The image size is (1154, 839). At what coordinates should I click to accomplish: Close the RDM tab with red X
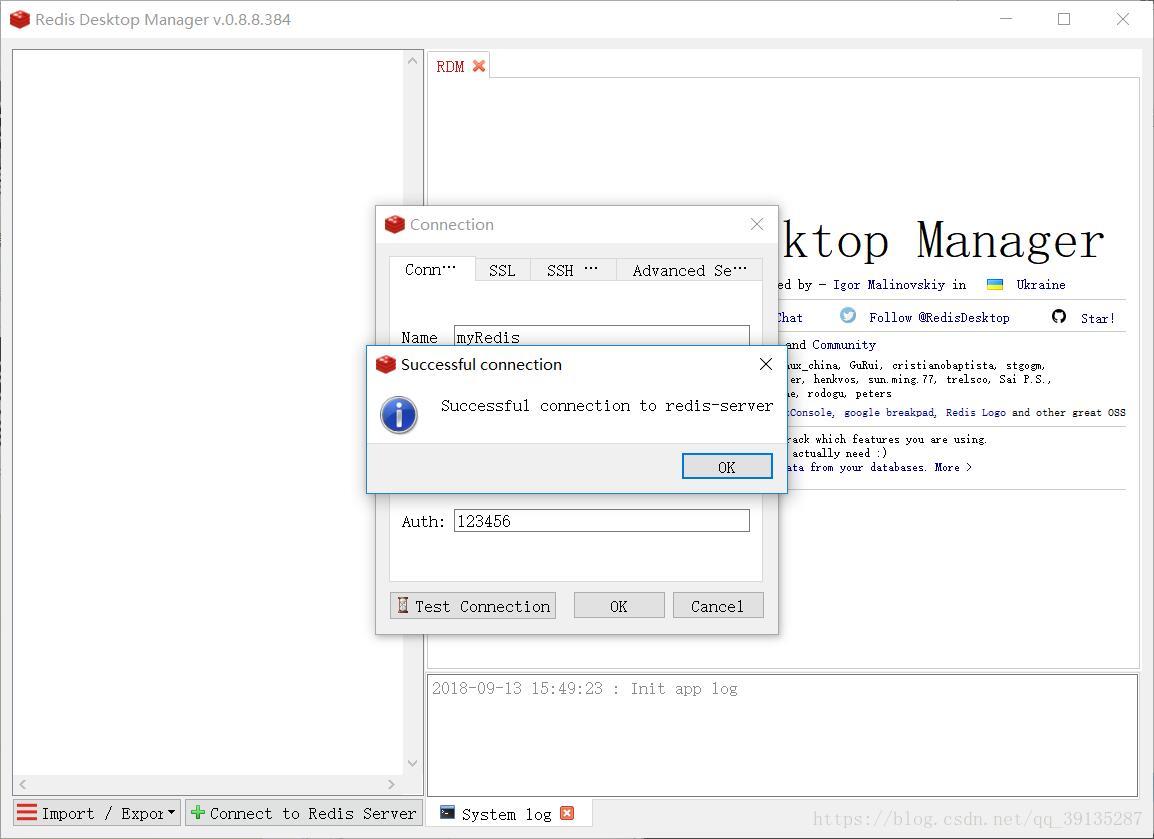[479, 66]
